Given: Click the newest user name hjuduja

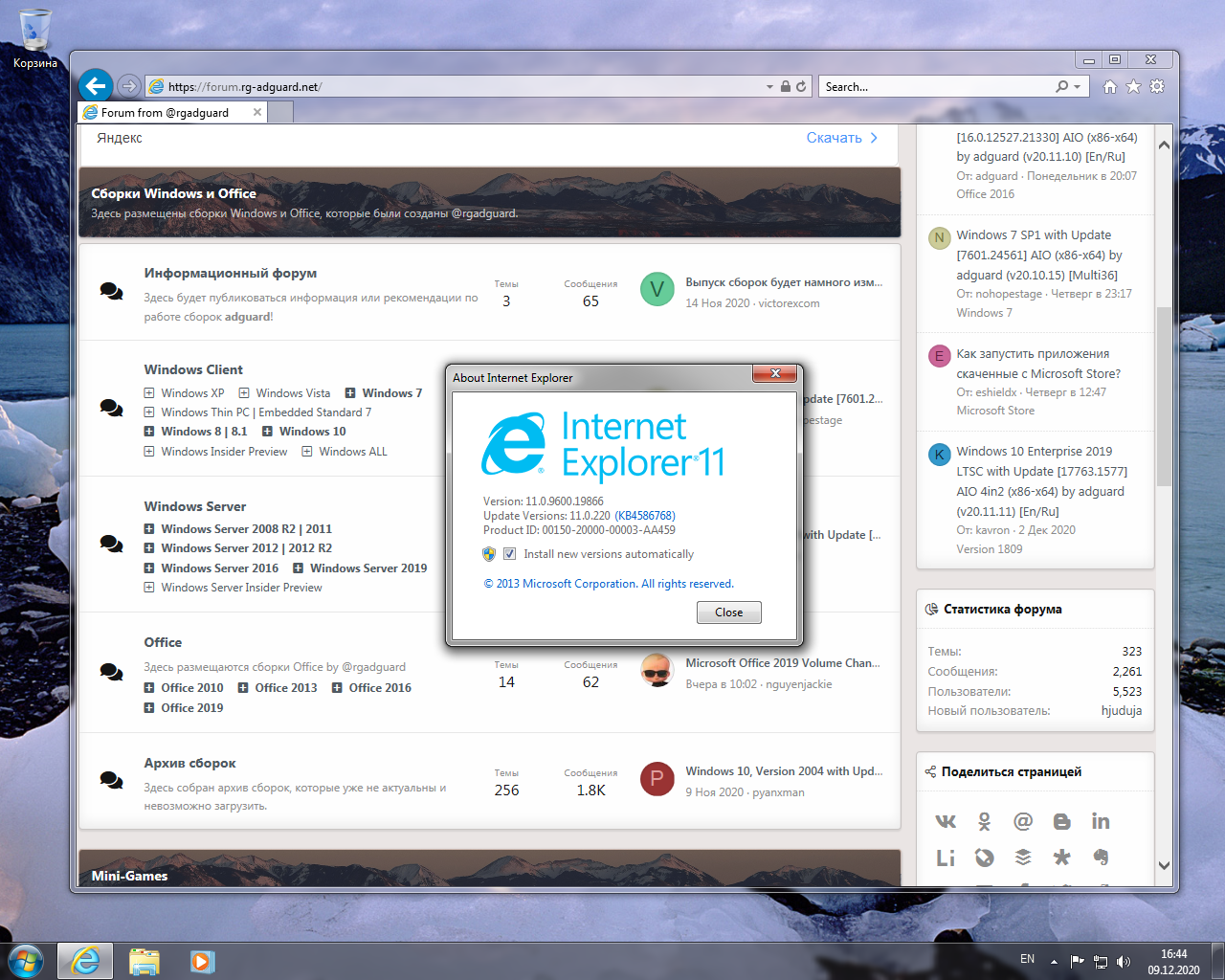Looking at the screenshot, I should [1122, 711].
